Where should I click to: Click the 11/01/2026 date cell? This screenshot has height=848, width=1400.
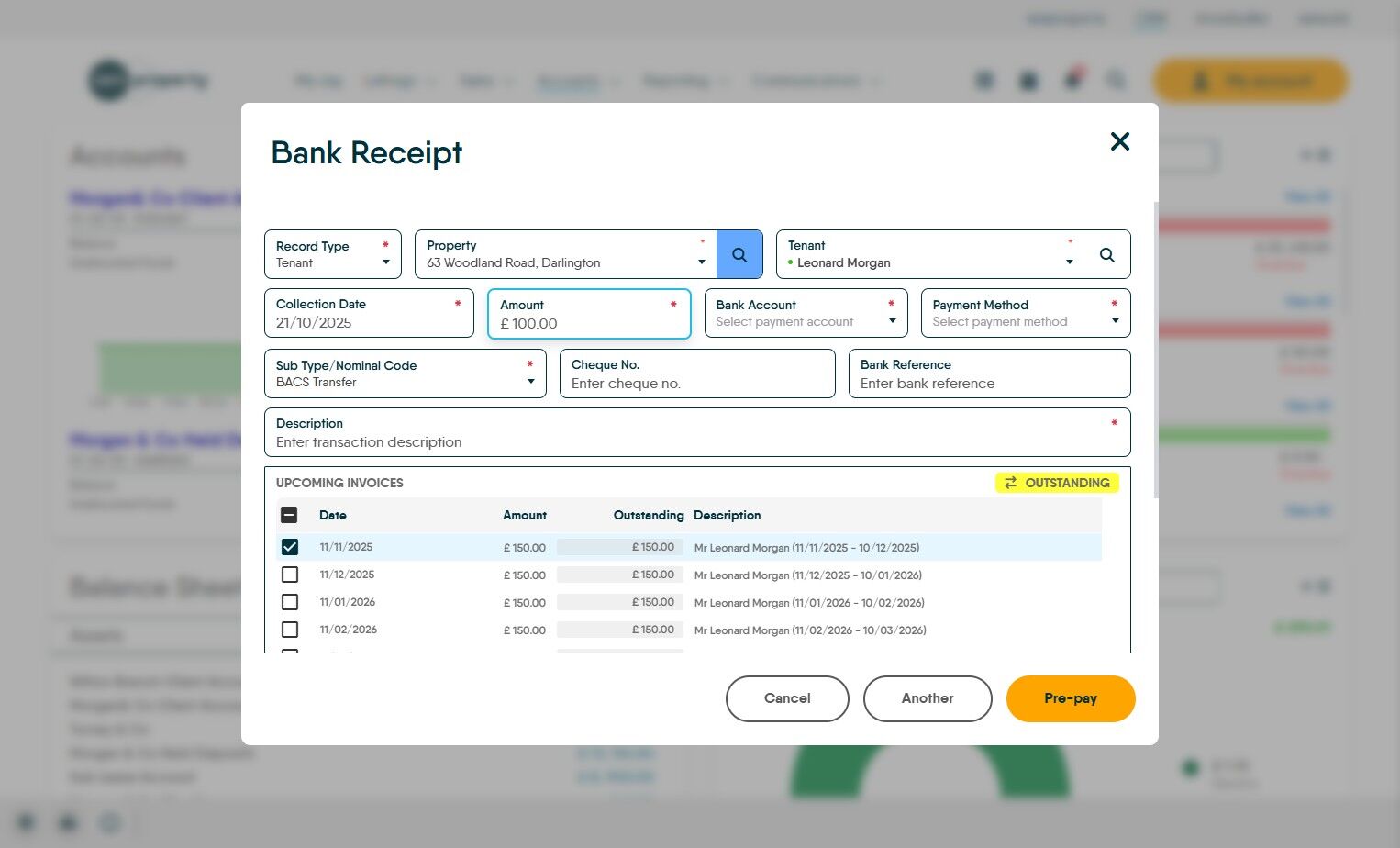[x=347, y=602]
